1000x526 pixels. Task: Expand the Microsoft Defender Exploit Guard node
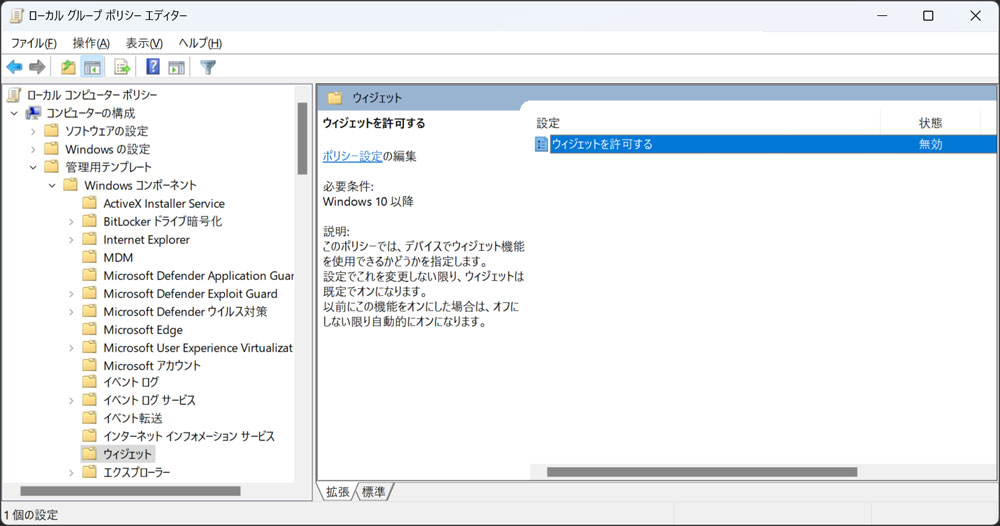click(71, 294)
